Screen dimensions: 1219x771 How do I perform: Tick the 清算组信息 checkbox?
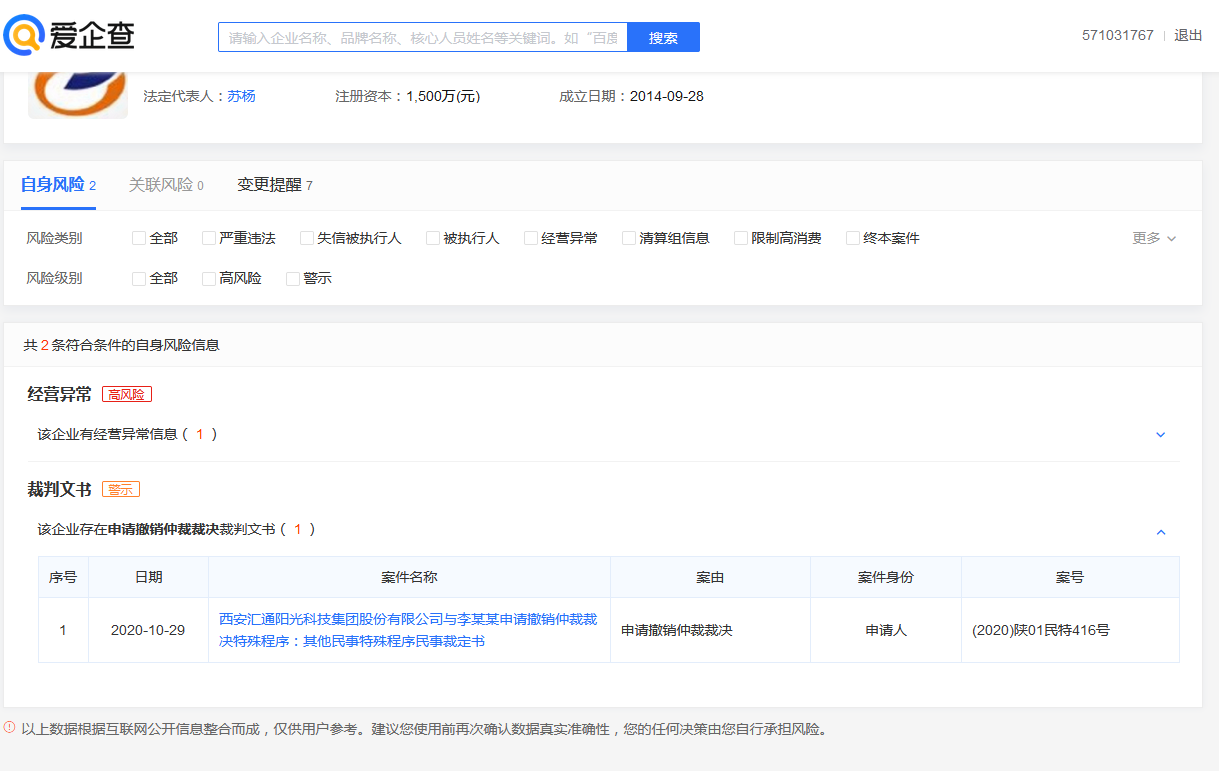tap(629, 238)
